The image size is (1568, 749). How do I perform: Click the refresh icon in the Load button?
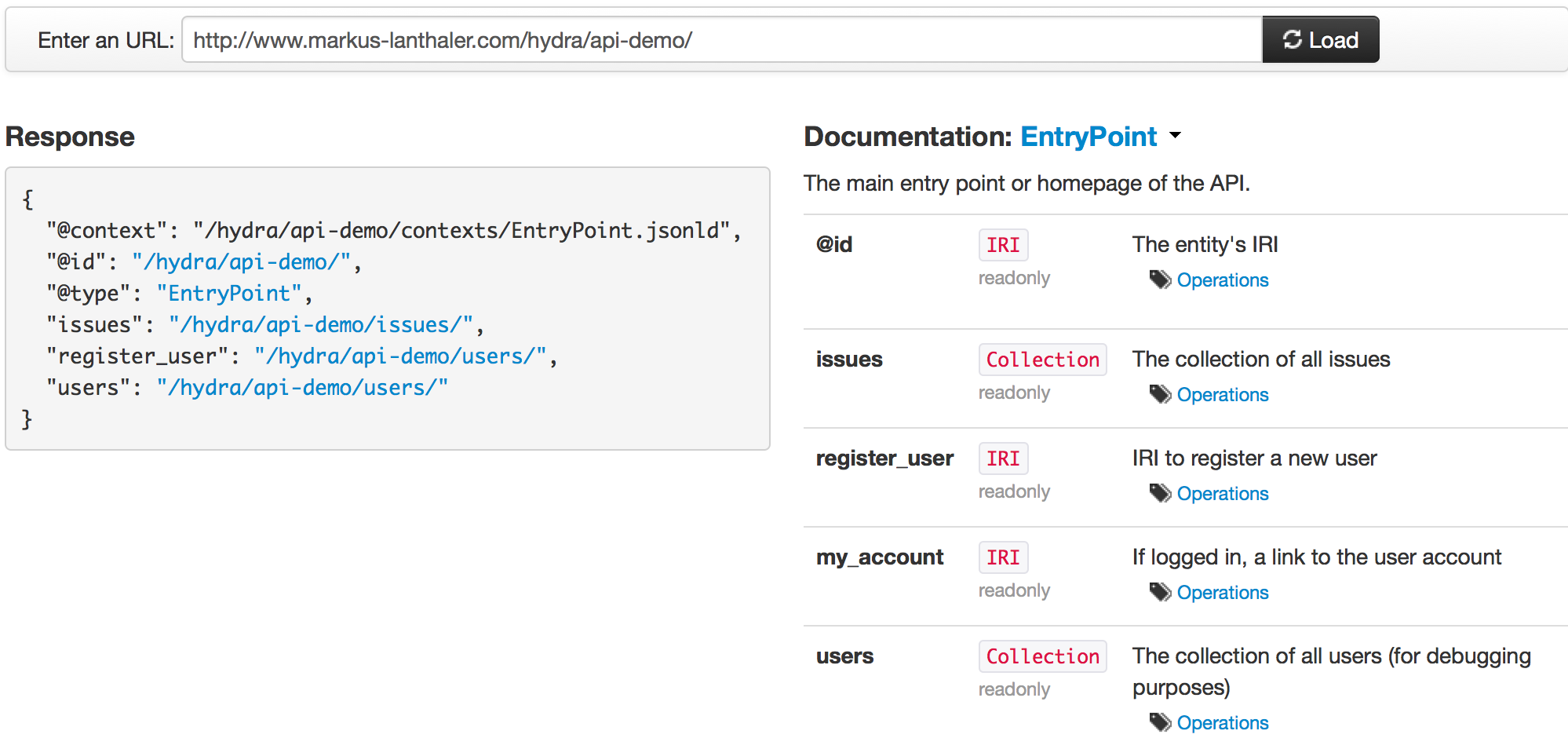coord(1292,39)
